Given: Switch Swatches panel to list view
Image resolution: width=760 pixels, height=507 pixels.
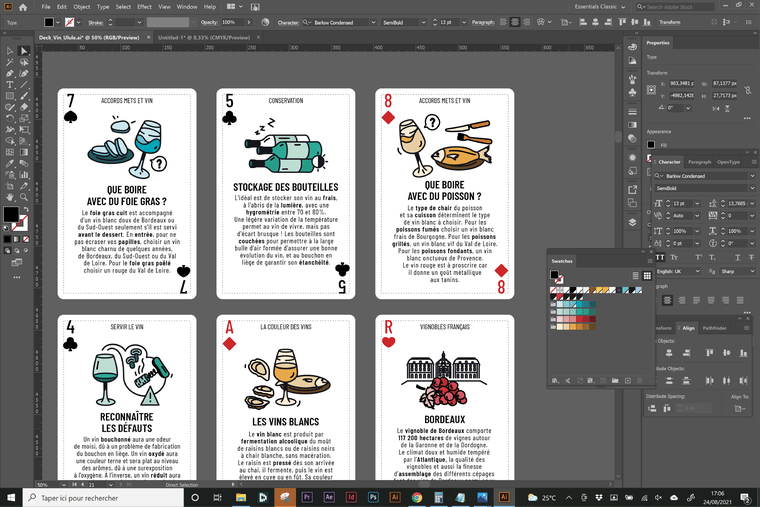Looking at the screenshot, I should (x=635, y=276).
